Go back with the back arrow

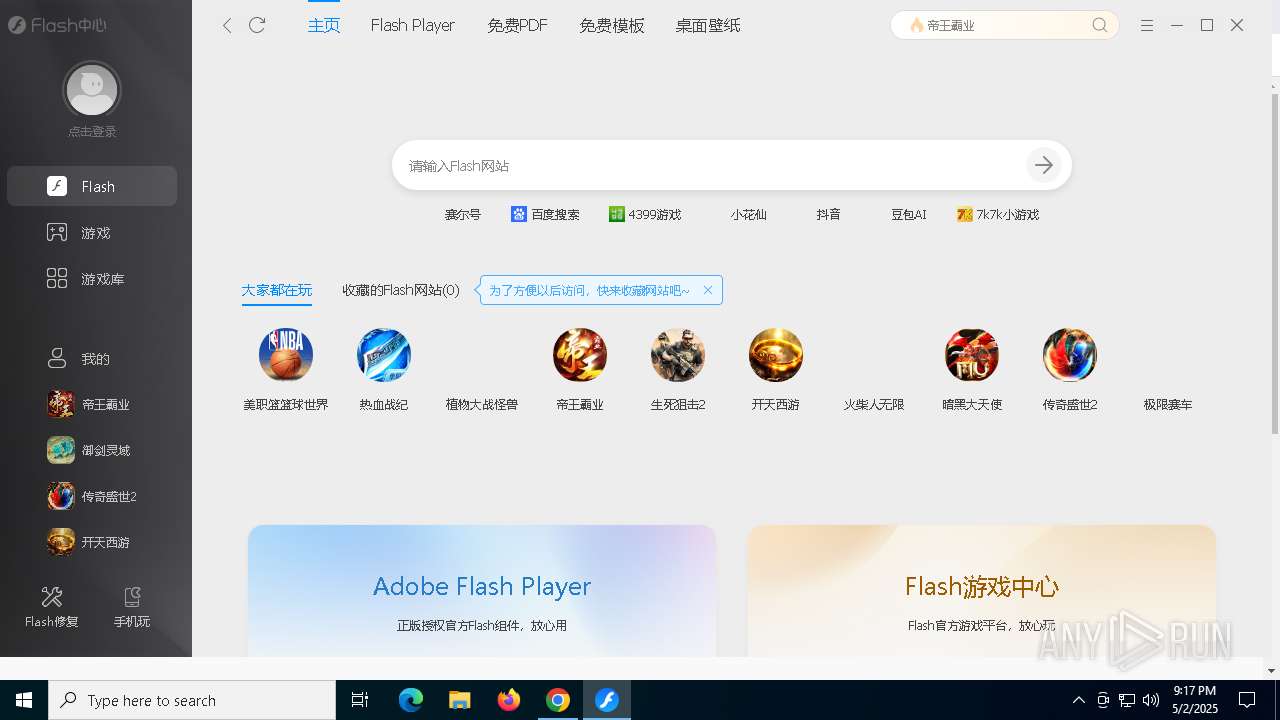click(227, 25)
